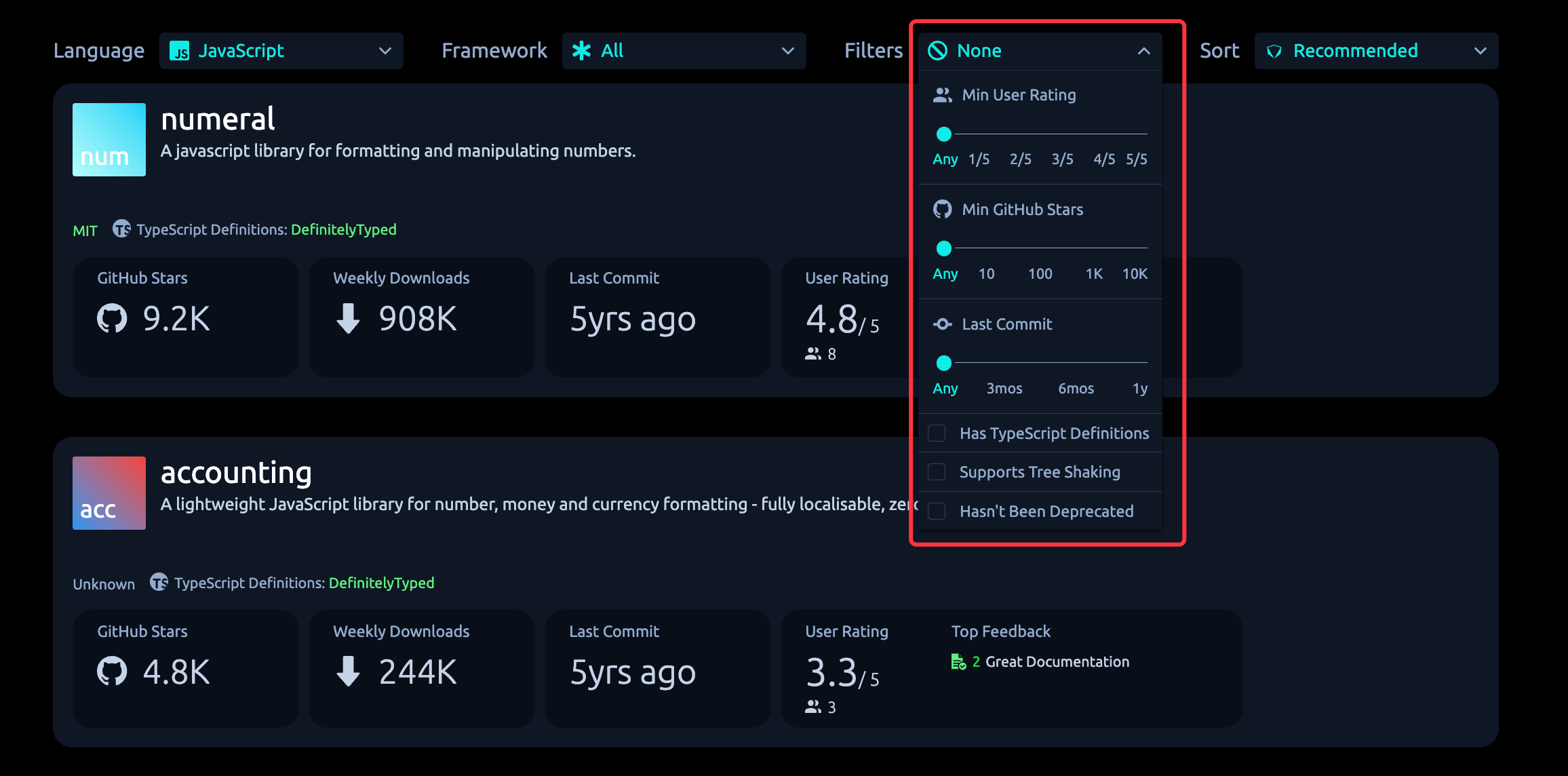Click the Great Documentation feedback icon
The image size is (1568, 776).
(x=958, y=662)
